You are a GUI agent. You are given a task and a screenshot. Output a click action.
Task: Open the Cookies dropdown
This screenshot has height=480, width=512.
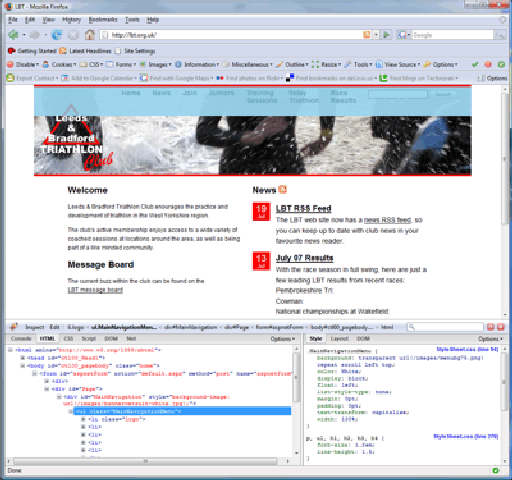60,64
